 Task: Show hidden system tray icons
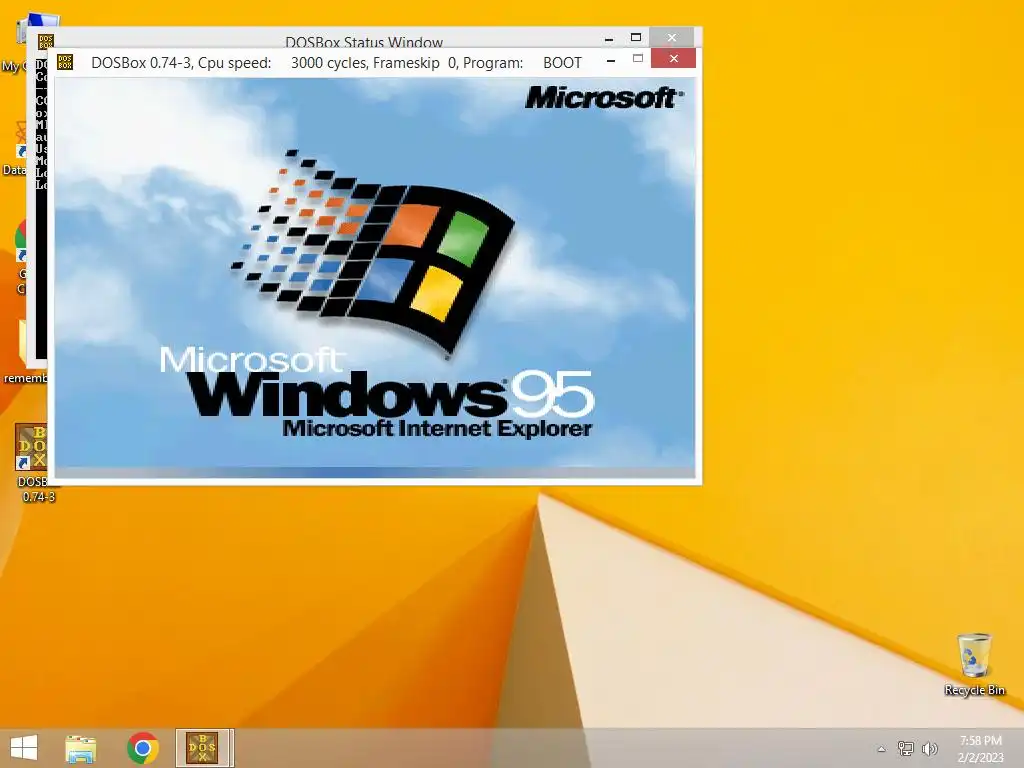coord(881,749)
